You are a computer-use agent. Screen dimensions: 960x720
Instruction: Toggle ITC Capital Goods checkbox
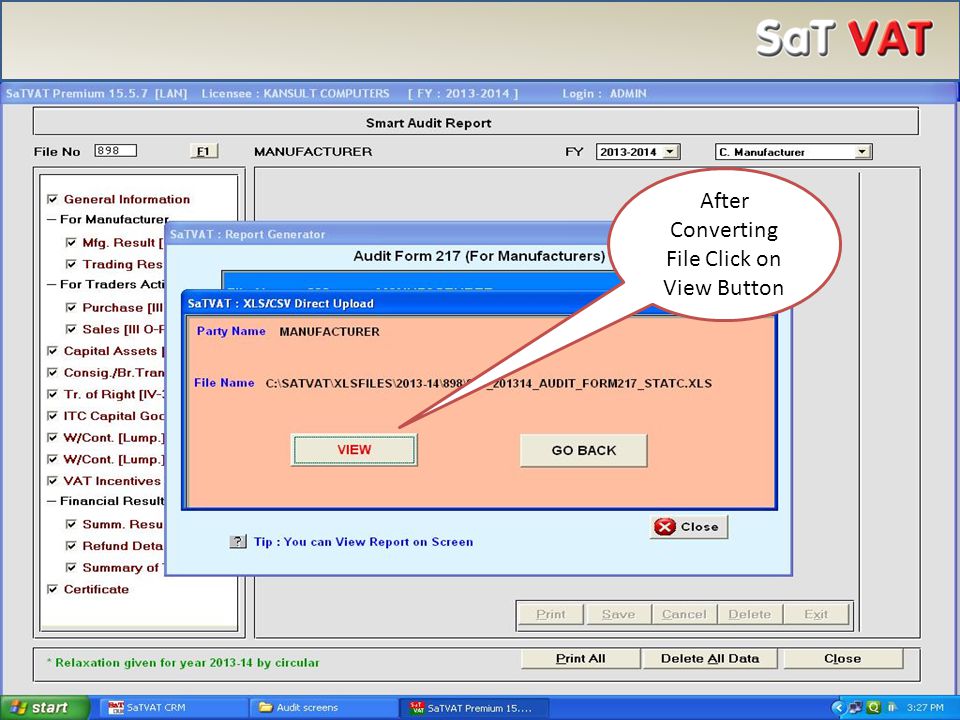pos(53,416)
